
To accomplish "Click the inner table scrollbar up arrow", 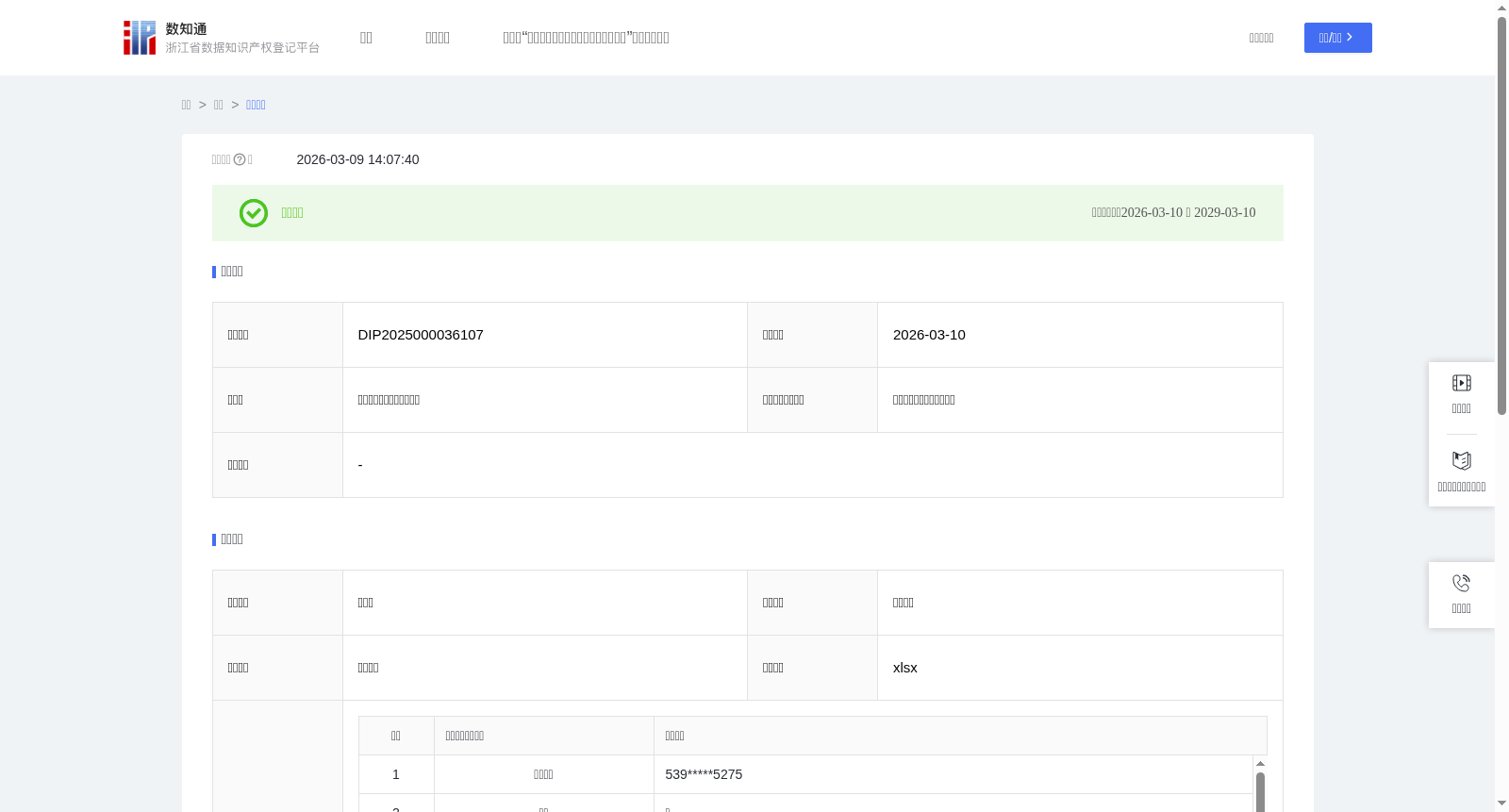I will point(1260,763).
